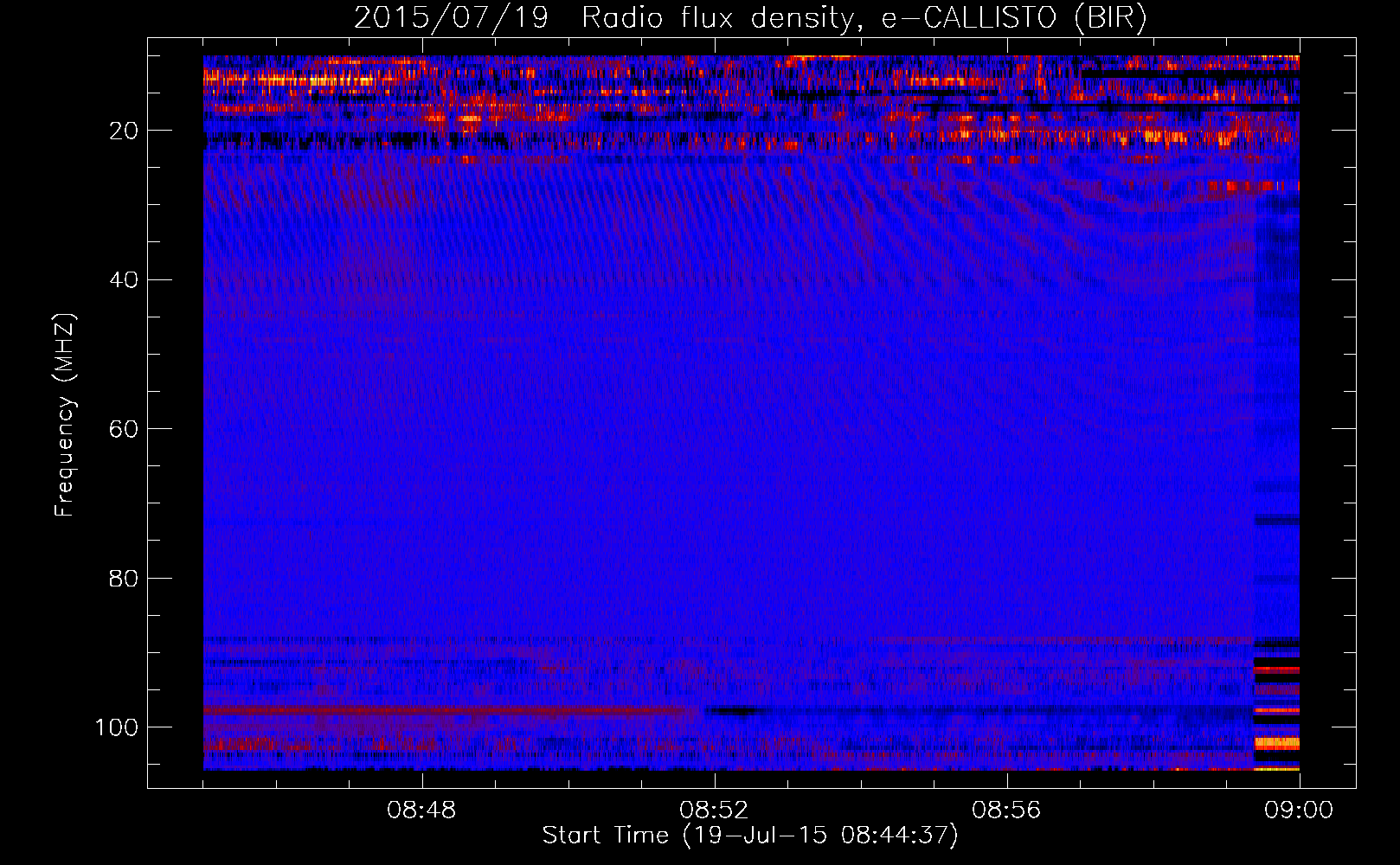
Task: Select the 'e-CALLISTO (BIR)' title text
Action: 1014,18
